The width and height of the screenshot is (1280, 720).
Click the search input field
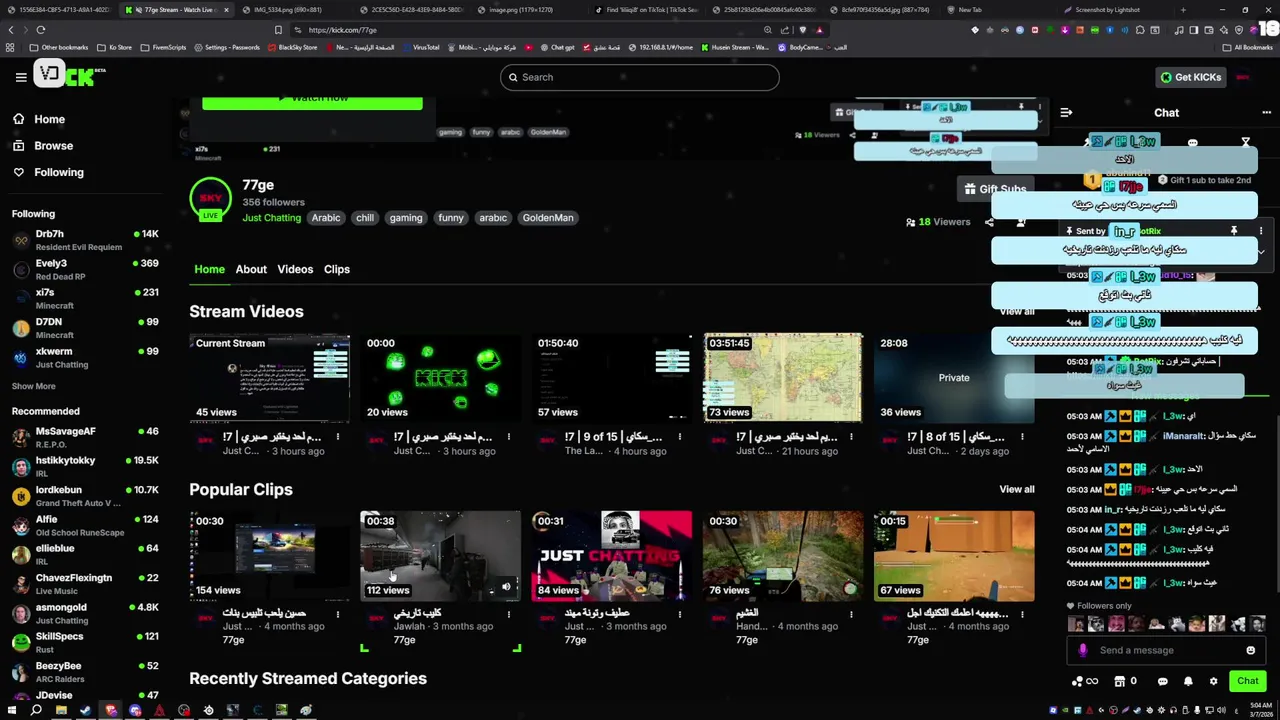pyautogui.click(x=640, y=77)
